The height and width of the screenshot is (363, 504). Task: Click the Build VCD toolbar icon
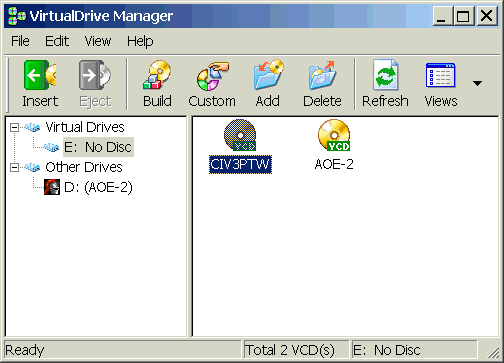[157, 75]
